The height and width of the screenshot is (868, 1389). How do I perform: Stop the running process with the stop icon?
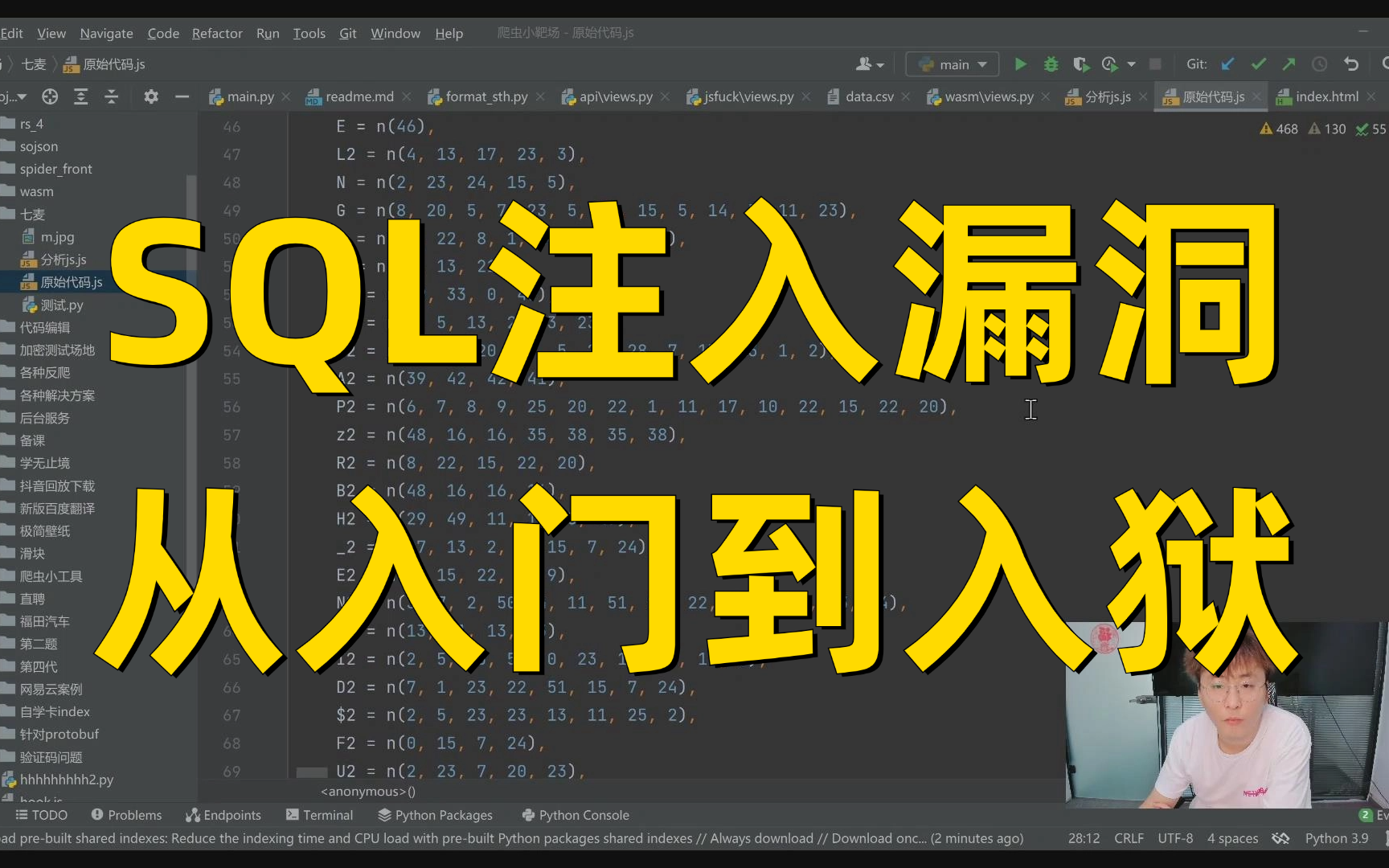click(x=1155, y=64)
